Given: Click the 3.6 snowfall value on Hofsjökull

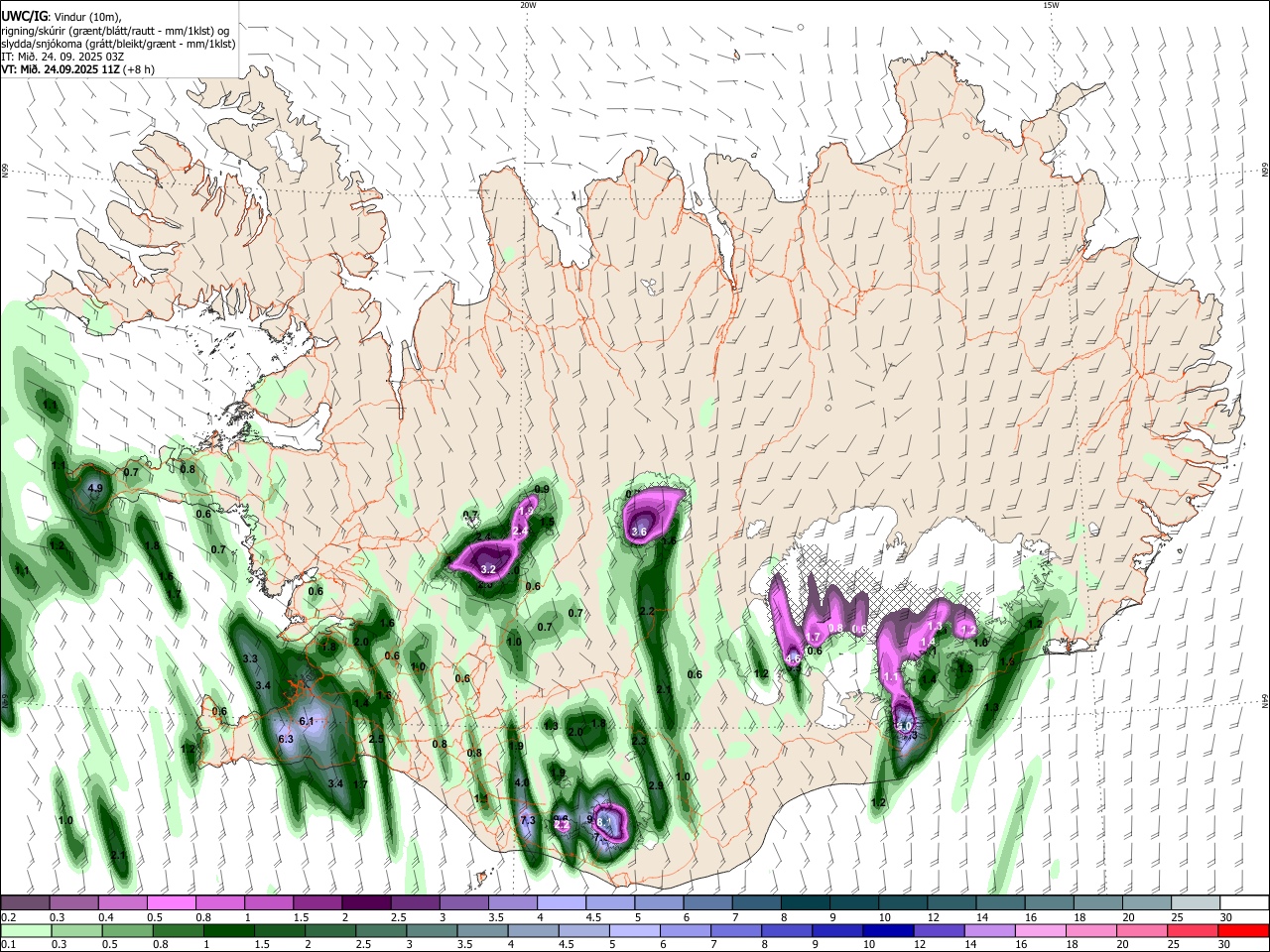Looking at the screenshot, I should click(639, 533).
